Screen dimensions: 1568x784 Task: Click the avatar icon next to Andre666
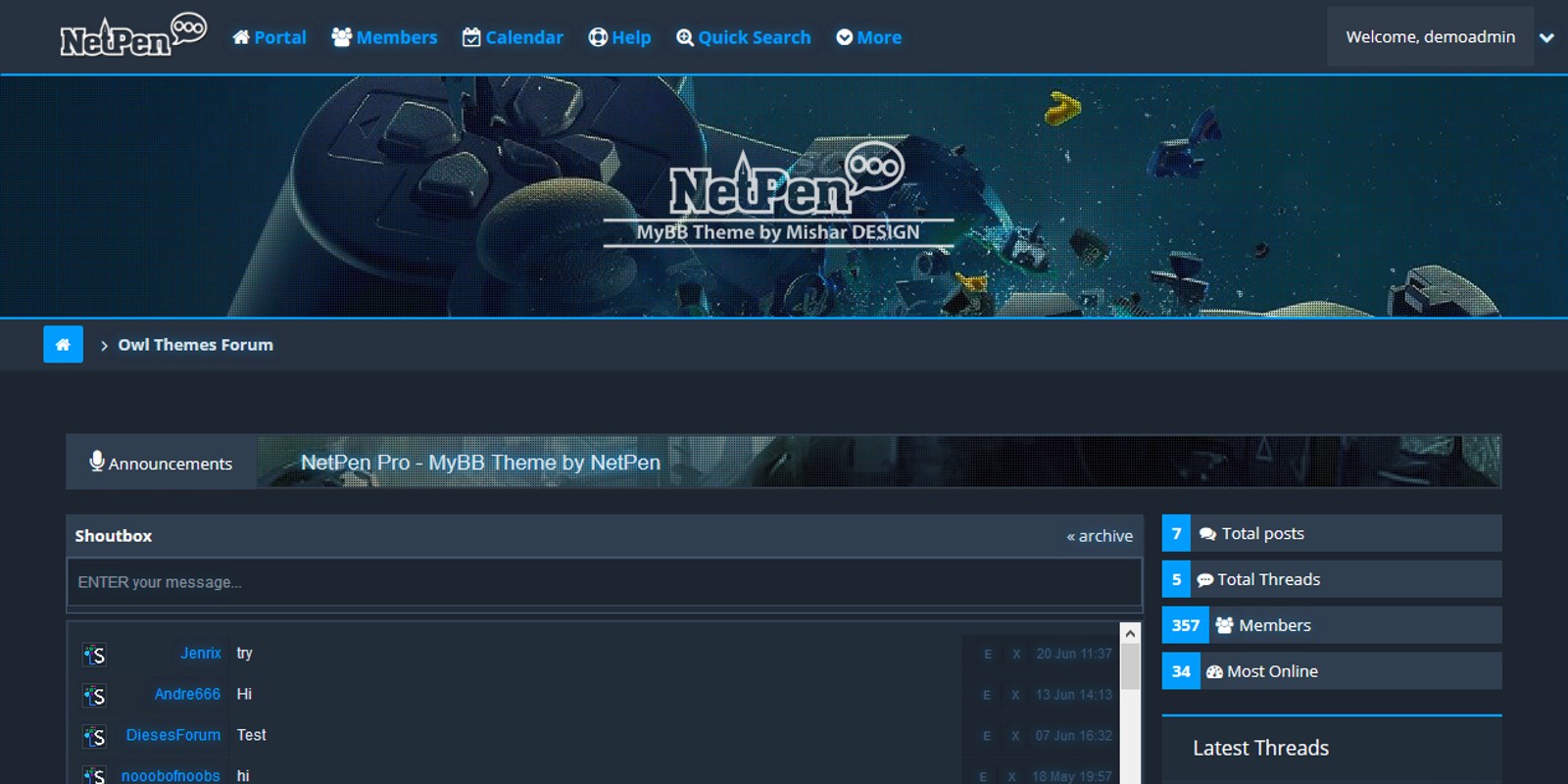click(94, 696)
